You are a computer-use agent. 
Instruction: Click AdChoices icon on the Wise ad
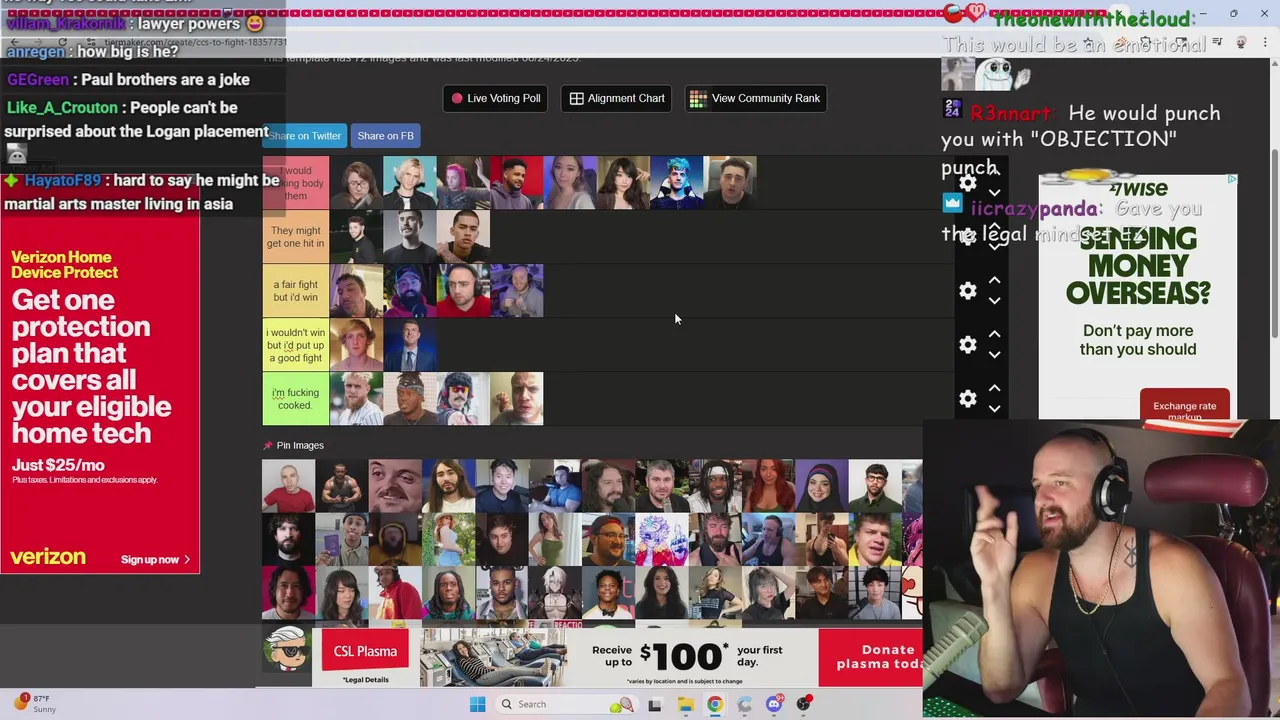pyautogui.click(x=1231, y=180)
